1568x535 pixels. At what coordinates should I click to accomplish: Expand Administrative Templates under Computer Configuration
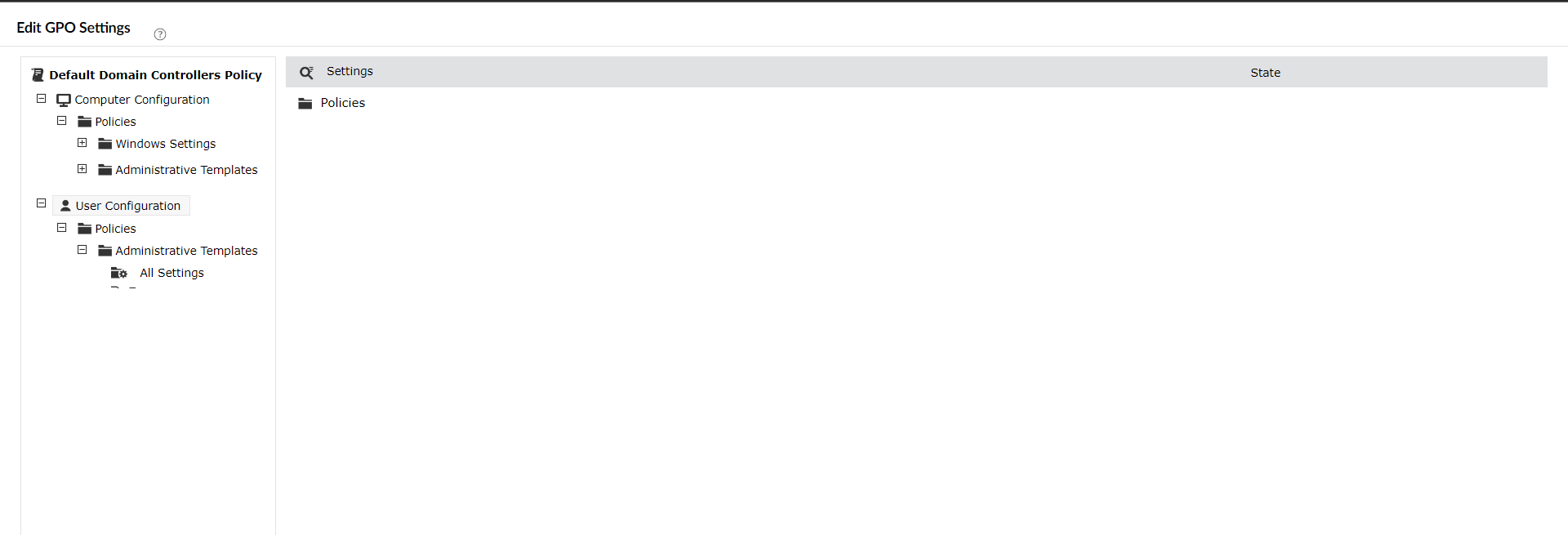82,169
